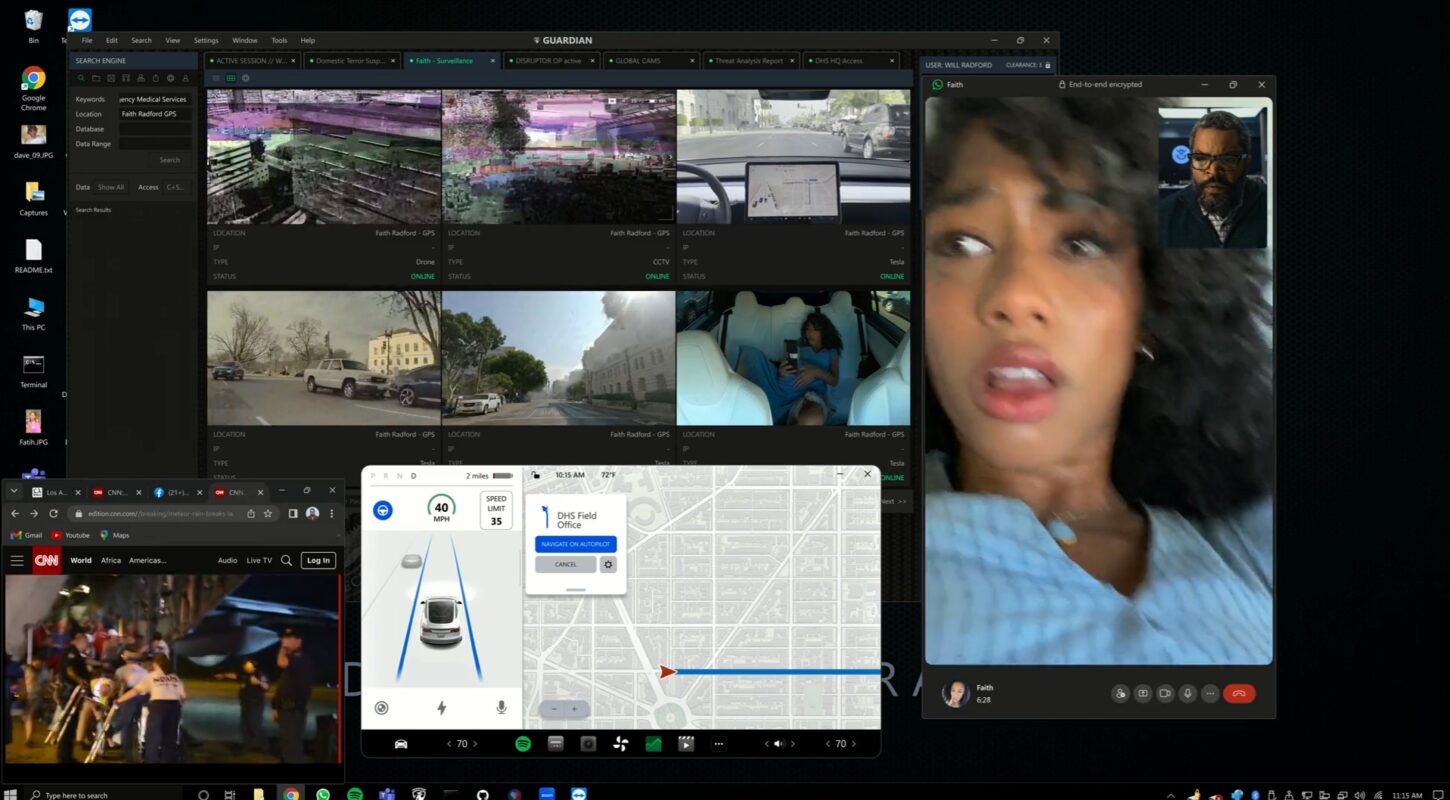Open the folder icon in Search Engine toolbar

(96, 78)
